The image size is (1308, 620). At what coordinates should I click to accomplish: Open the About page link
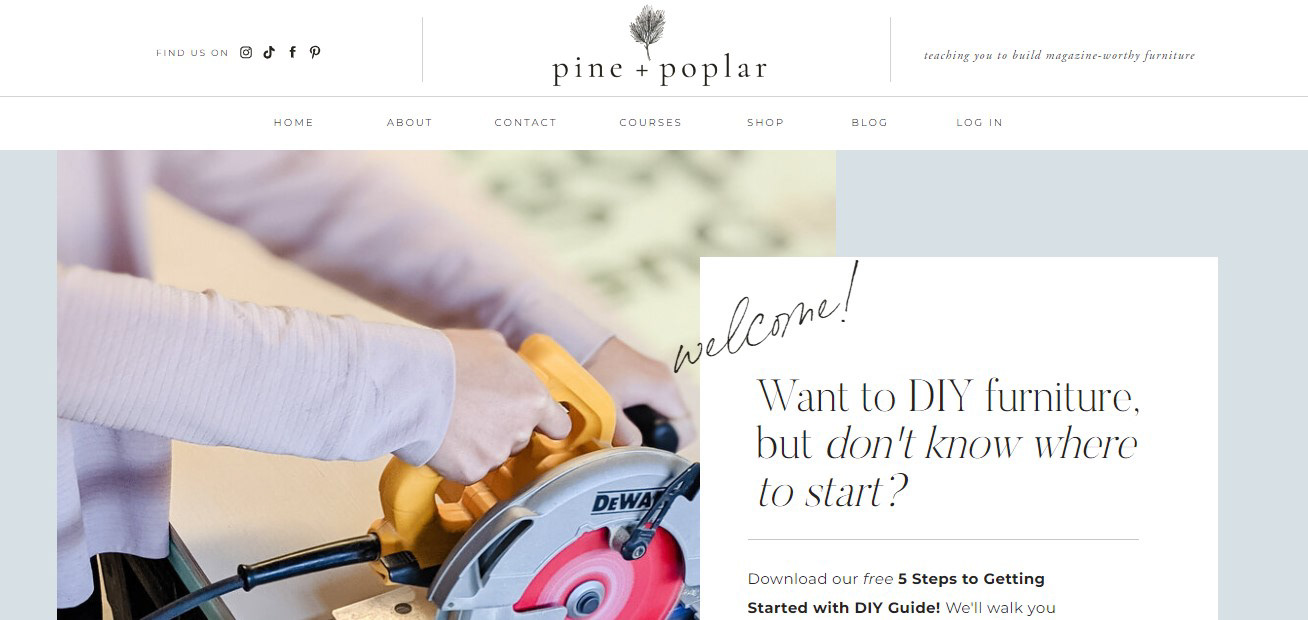410,122
